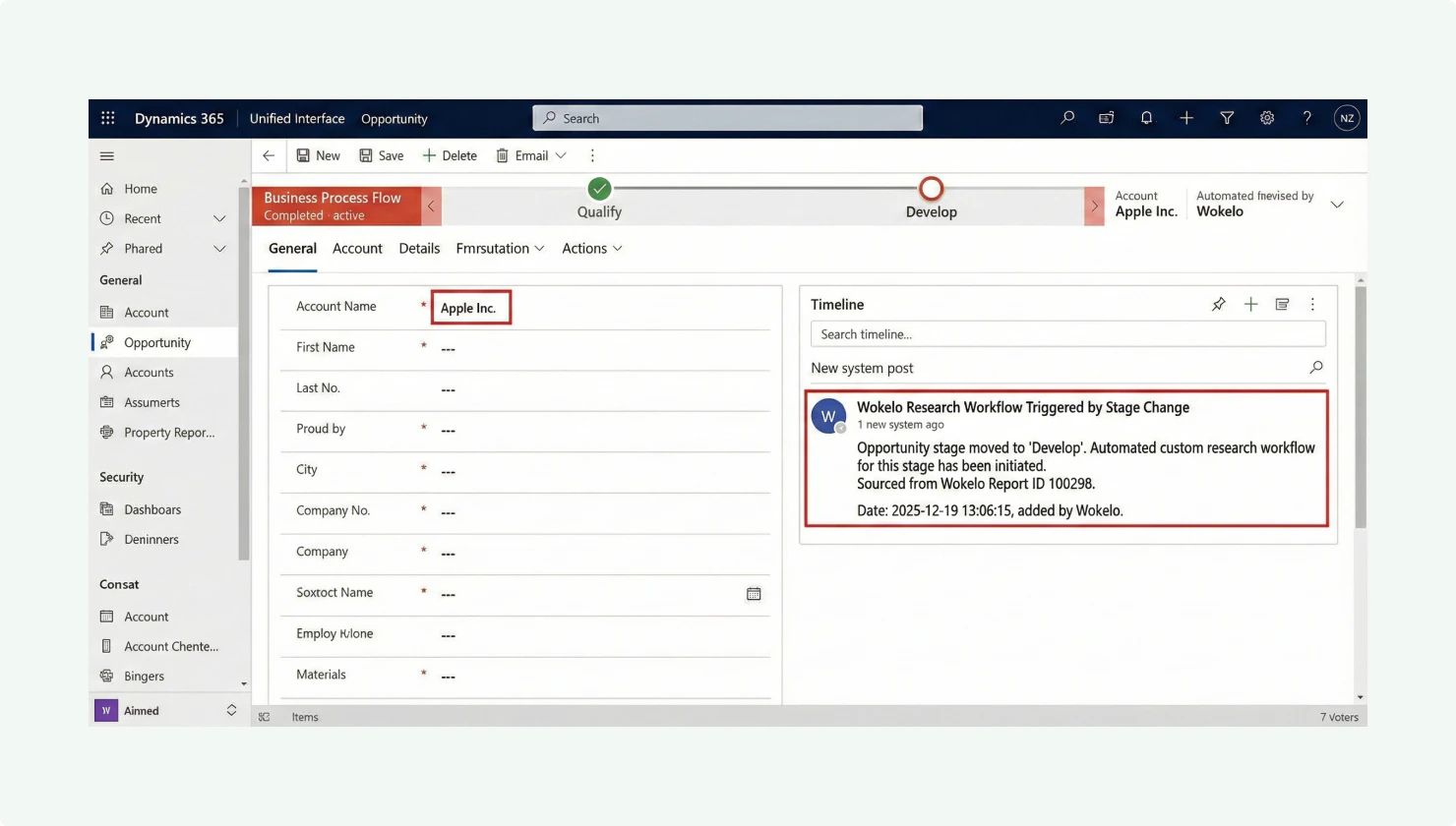The width and height of the screenshot is (1456, 826).
Task: Open the Actions tab dropdown
Action: pos(618,249)
